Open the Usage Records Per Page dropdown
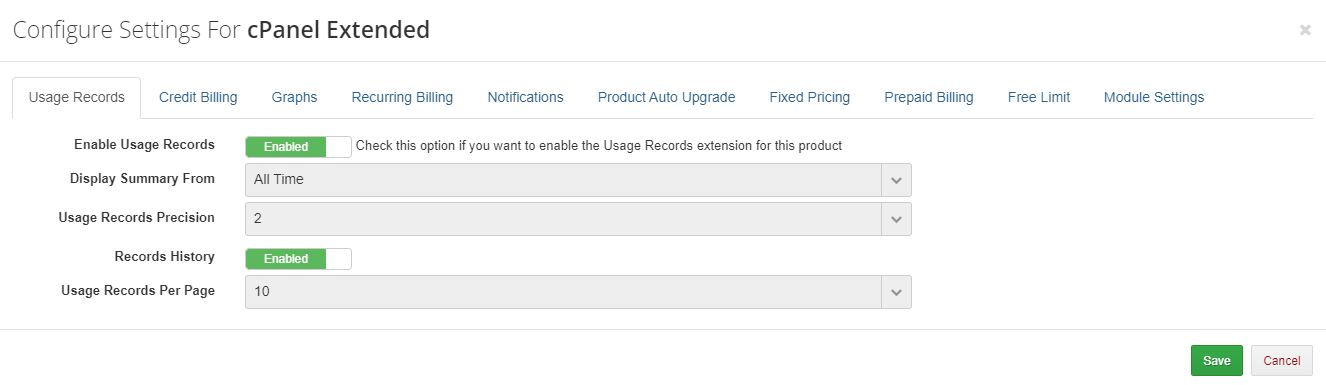Viewport: 1326px width, 385px height. [578, 292]
